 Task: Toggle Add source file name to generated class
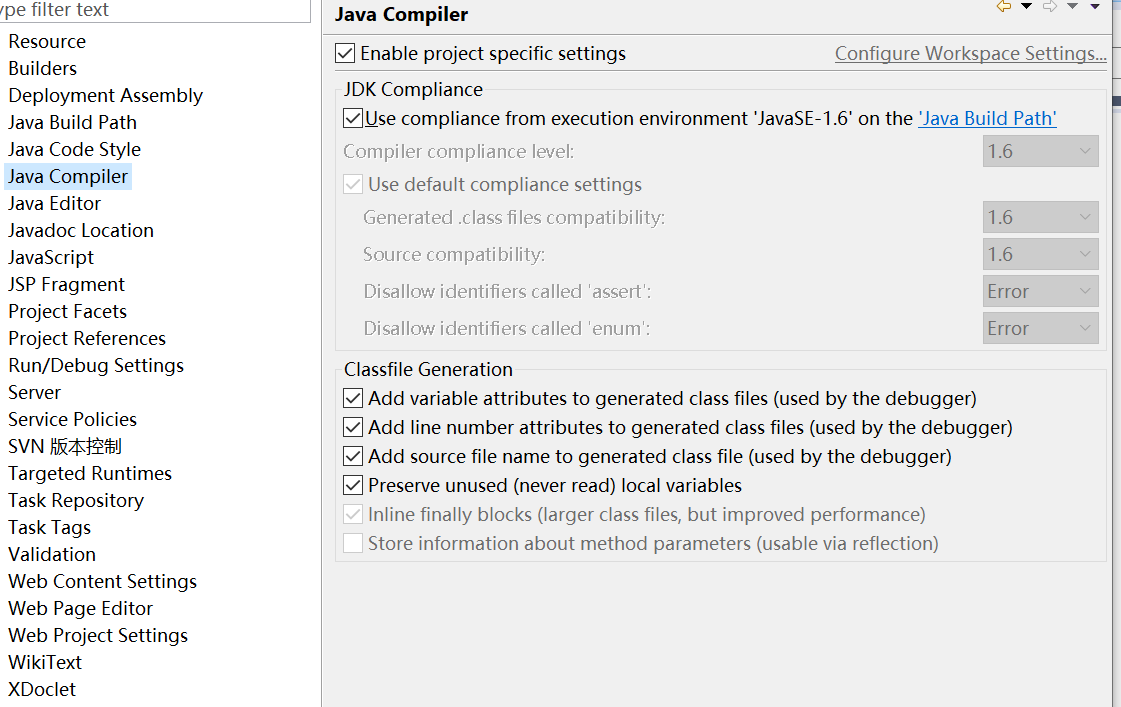[x=352, y=455]
